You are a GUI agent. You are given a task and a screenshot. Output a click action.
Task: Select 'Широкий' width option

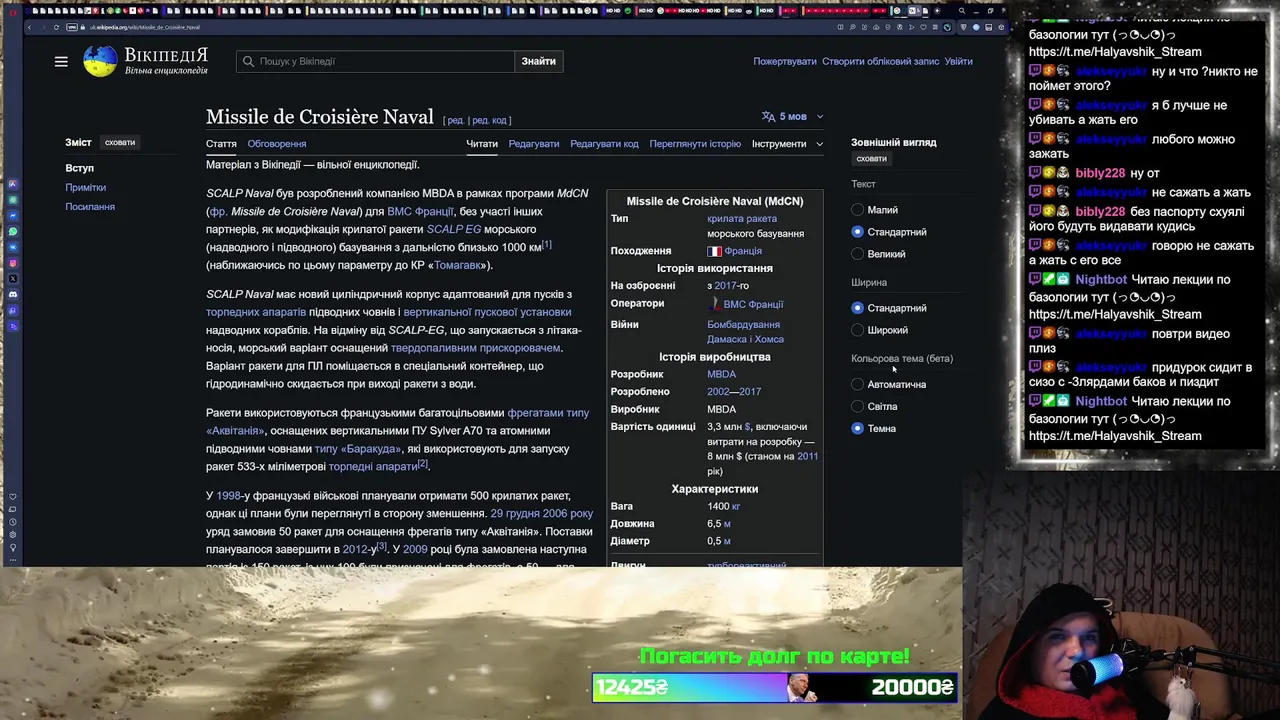click(857, 330)
